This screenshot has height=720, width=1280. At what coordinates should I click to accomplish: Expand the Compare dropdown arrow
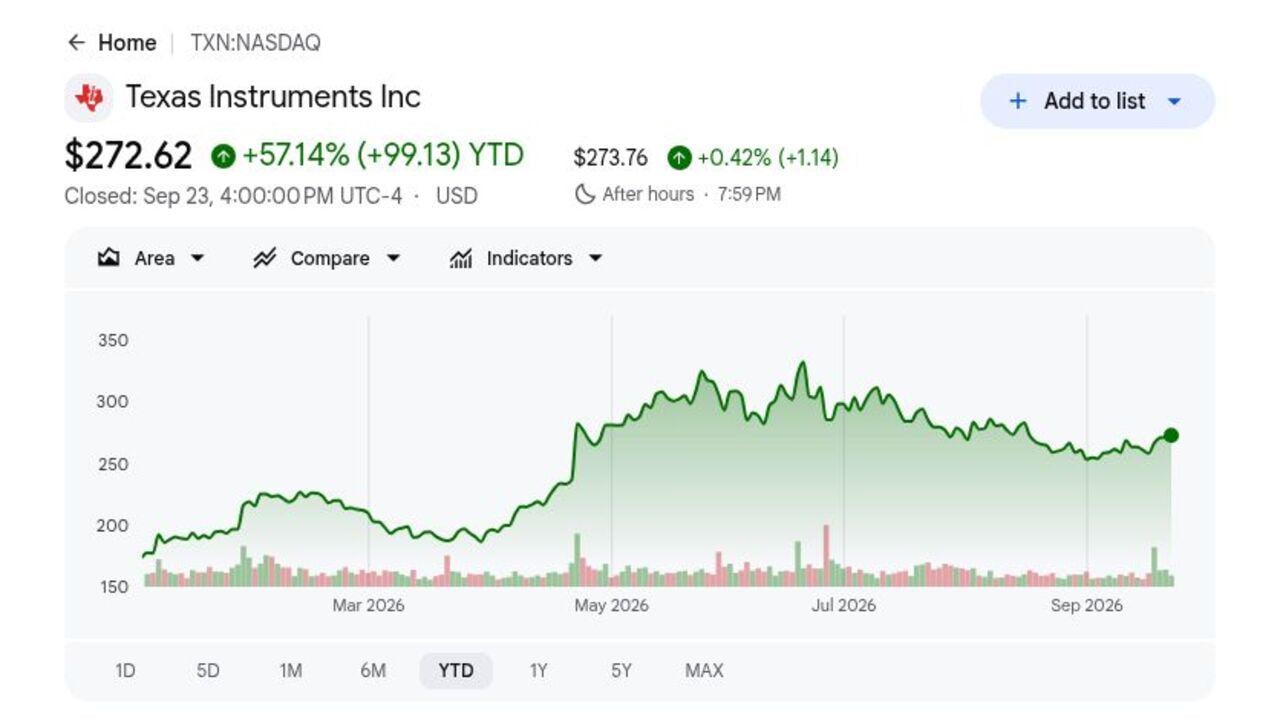point(393,258)
